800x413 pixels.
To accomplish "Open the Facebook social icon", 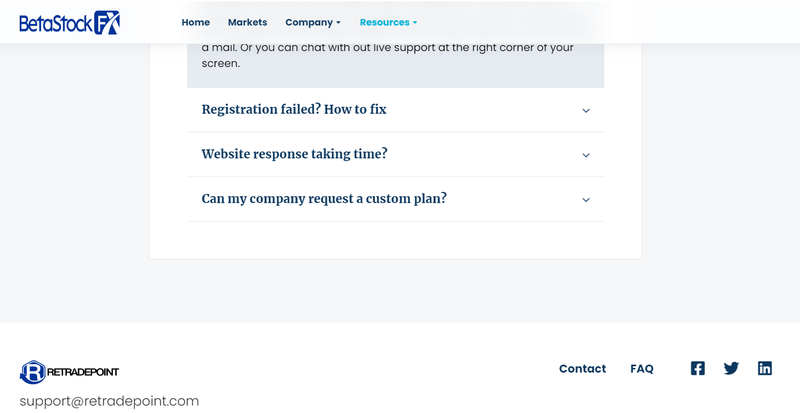I will coord(697,368).
